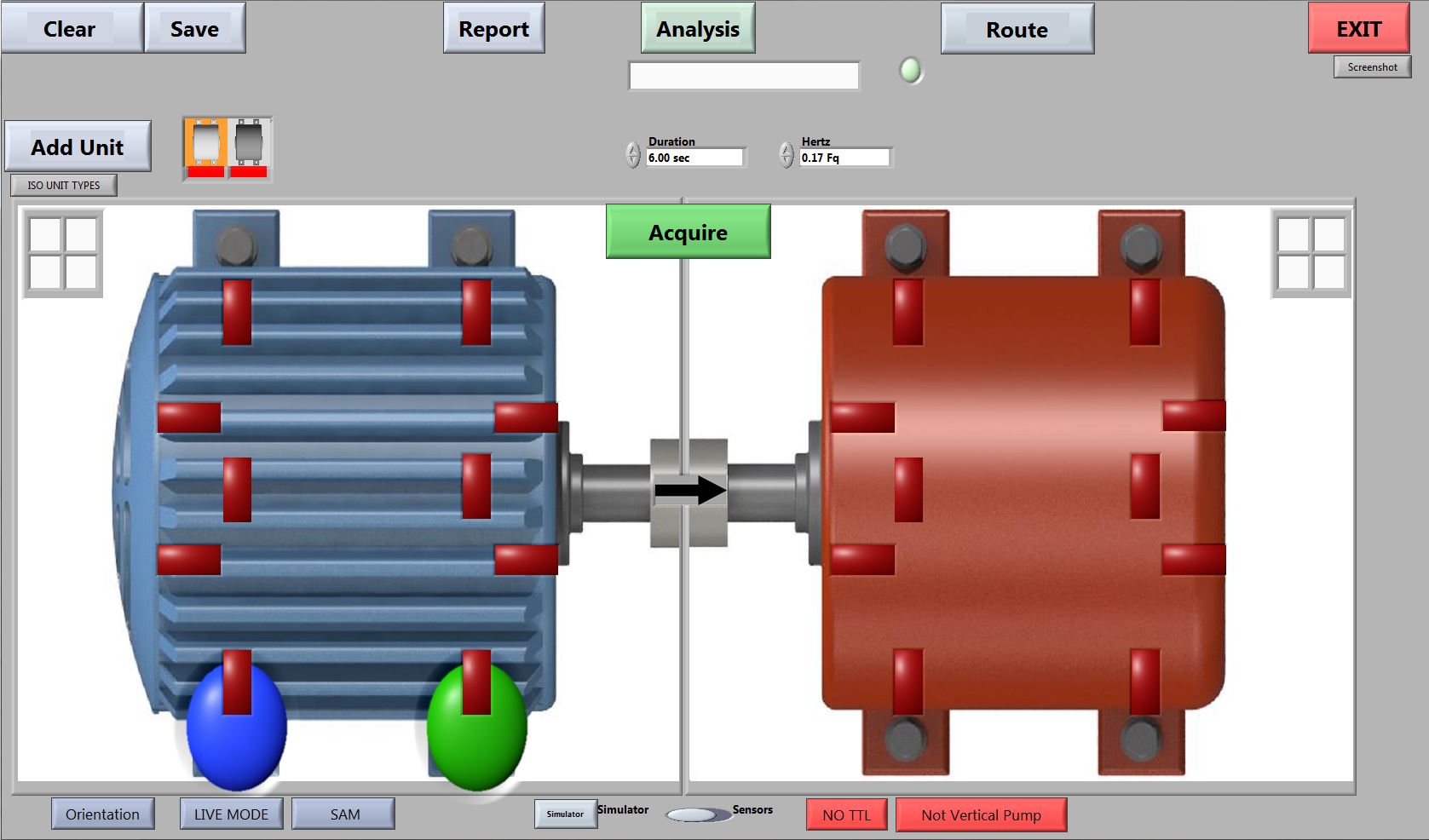The image size is (1429, 840).
Task: Toggle the NO TTL button
Action: point(847,814)
